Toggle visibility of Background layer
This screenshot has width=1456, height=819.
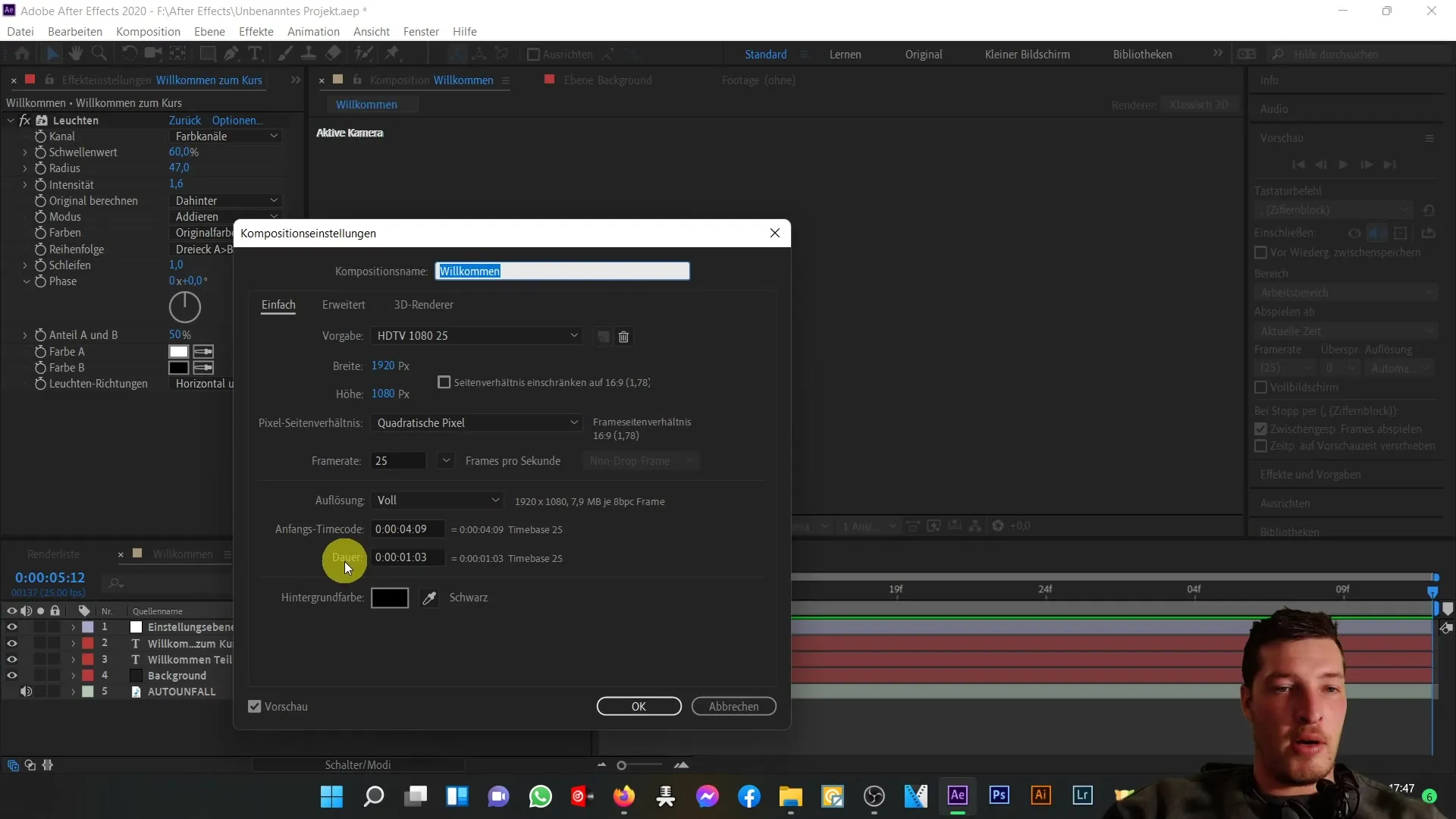(11, 675)
